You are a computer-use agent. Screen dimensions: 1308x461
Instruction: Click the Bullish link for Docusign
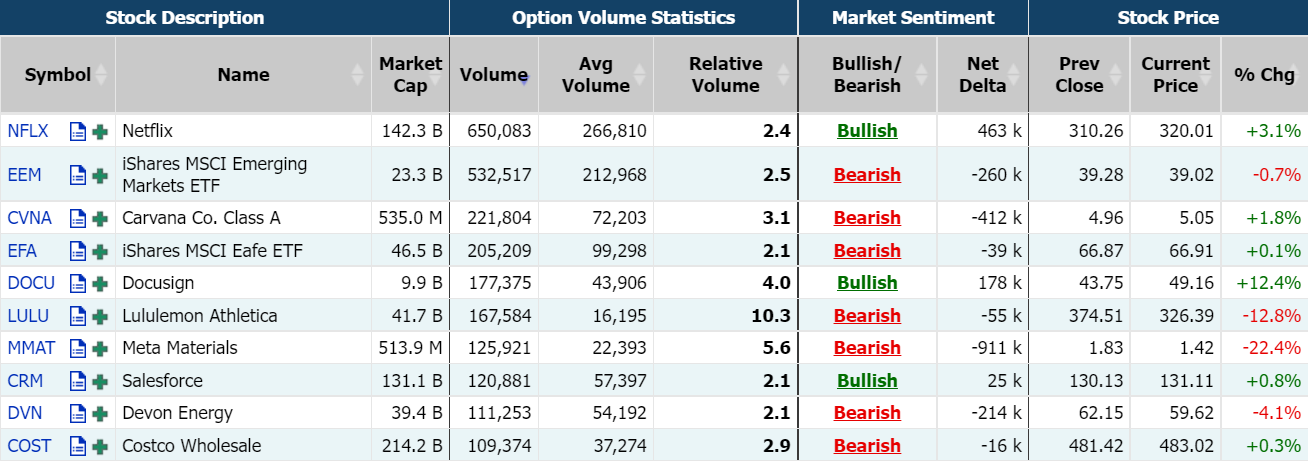pos(867,283)
